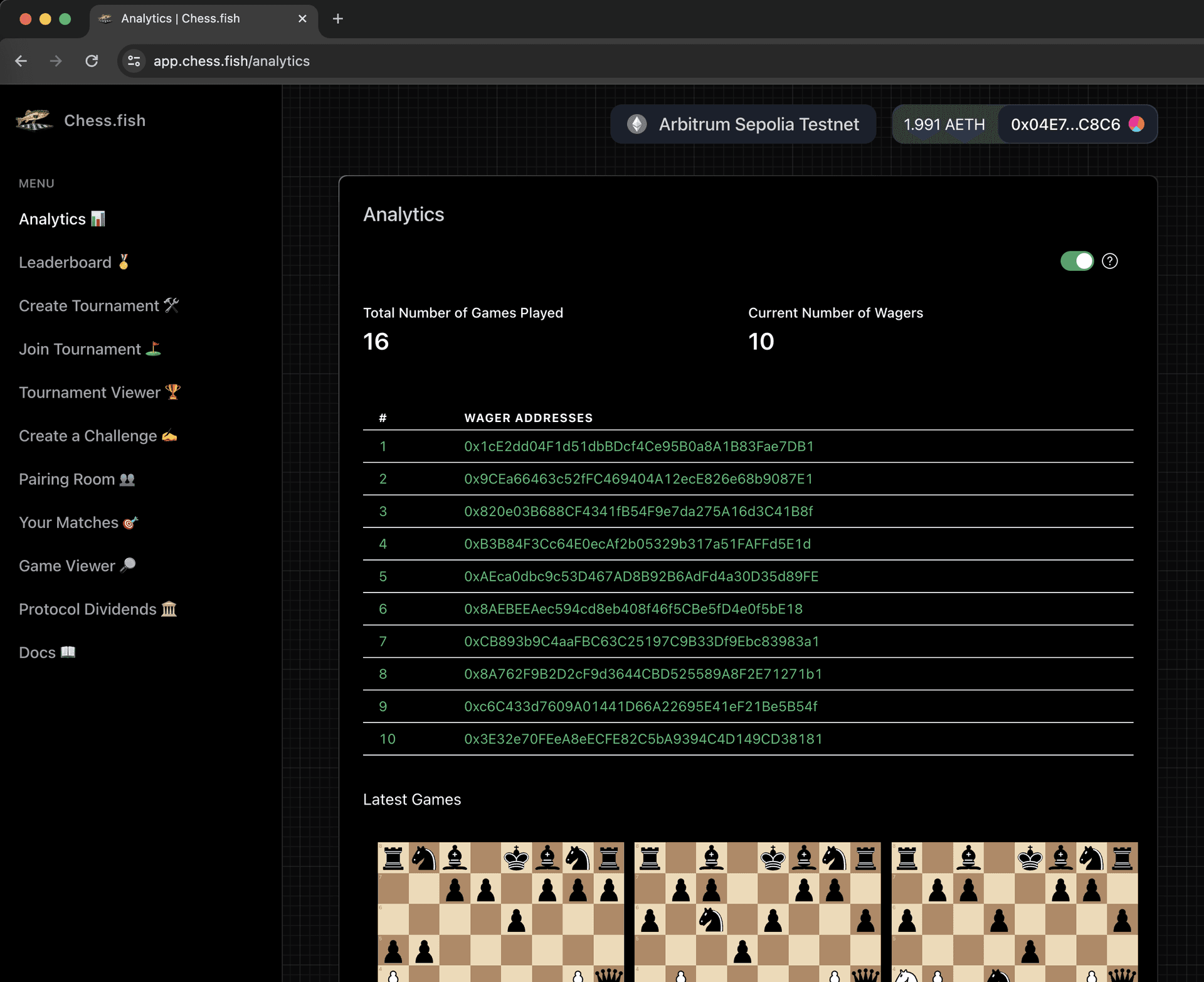Toggle the green analytics switch off
The width and height of the screenshot is (1204, 982).
pyautogui.click(x=1077, y=261)
